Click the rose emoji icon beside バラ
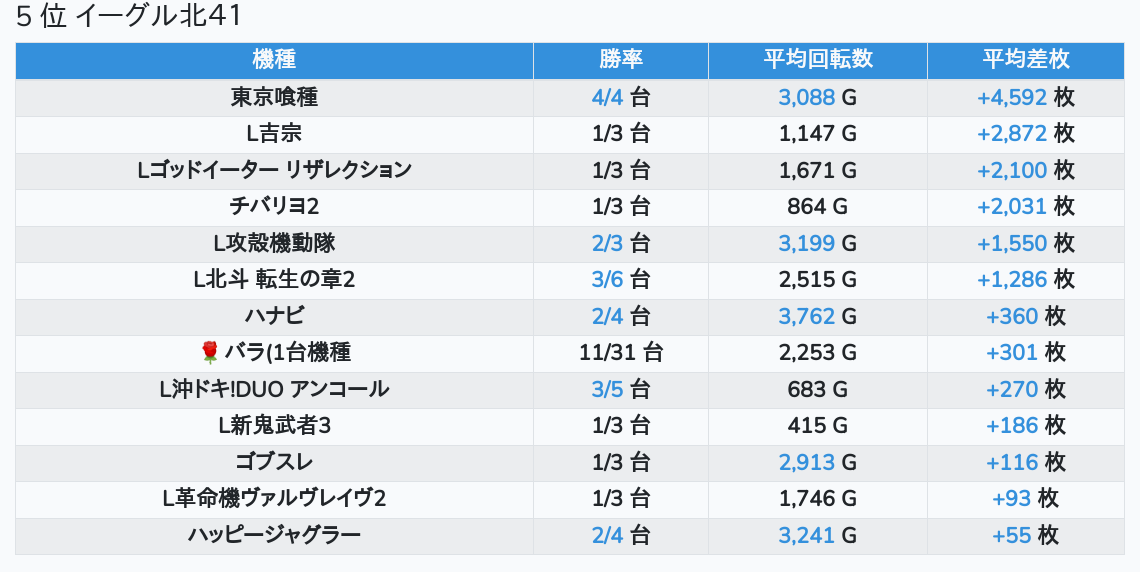 tap(209, 352)
